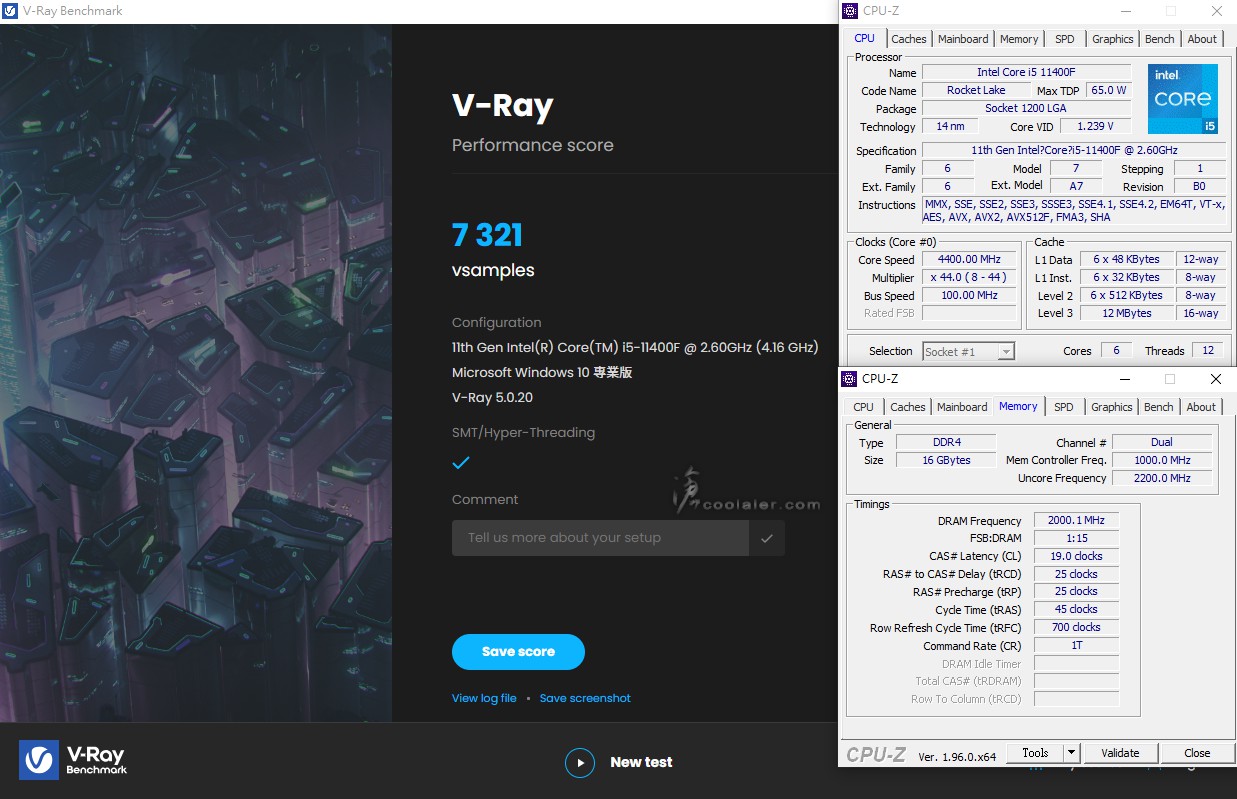Click the '7 321' vsamples score
1237x799 pixels.
click(487, 235)
